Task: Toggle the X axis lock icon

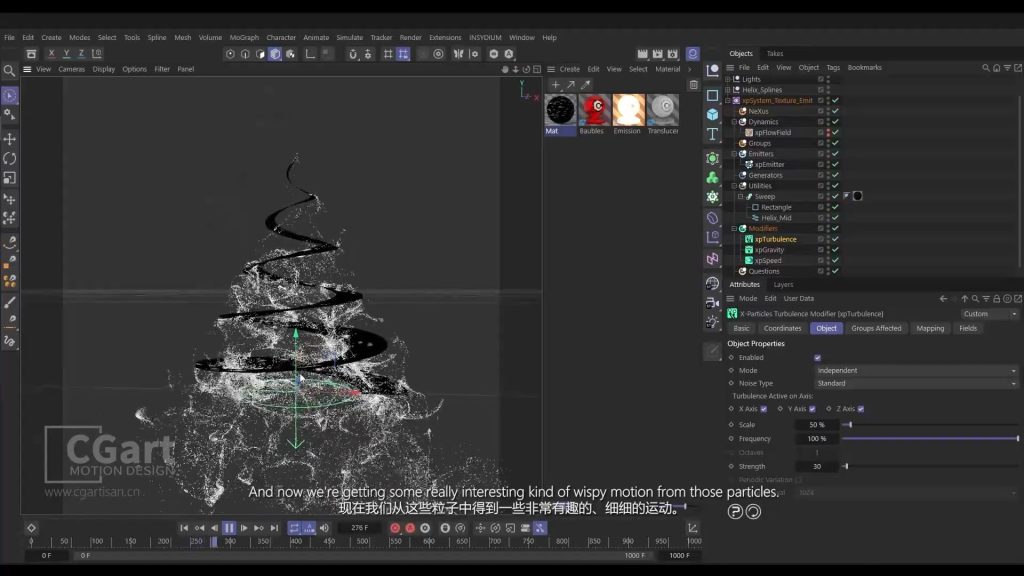Action: [52, 54]
